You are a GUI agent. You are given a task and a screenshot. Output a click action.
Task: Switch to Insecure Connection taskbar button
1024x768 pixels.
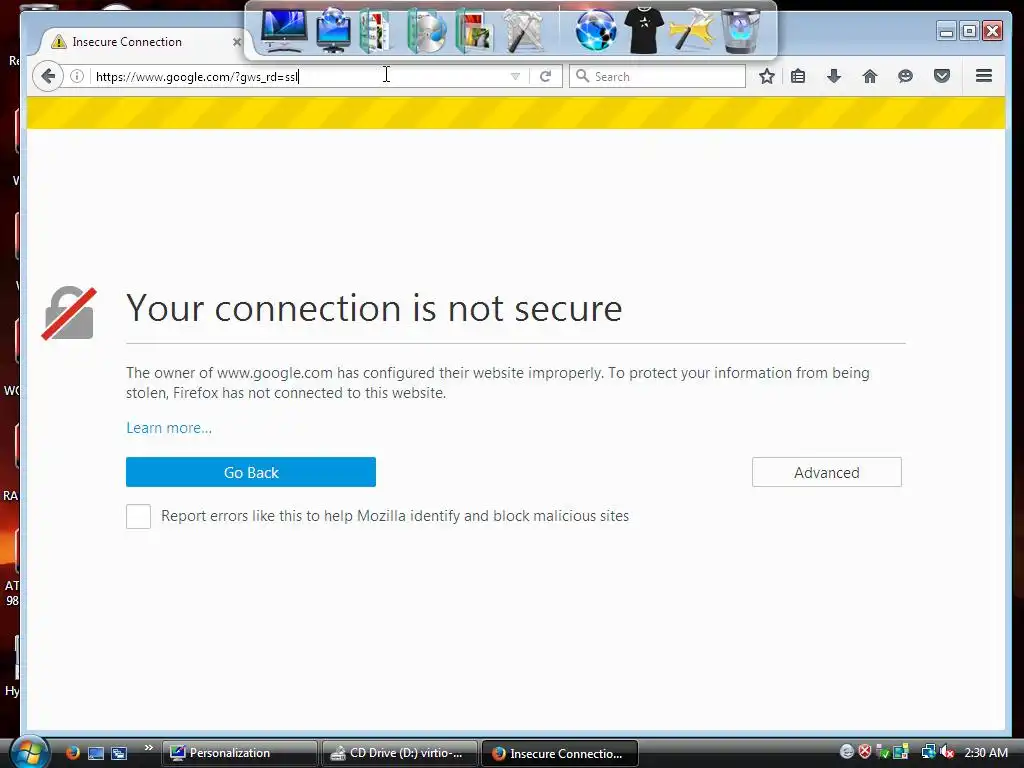[x=560, y=753]
